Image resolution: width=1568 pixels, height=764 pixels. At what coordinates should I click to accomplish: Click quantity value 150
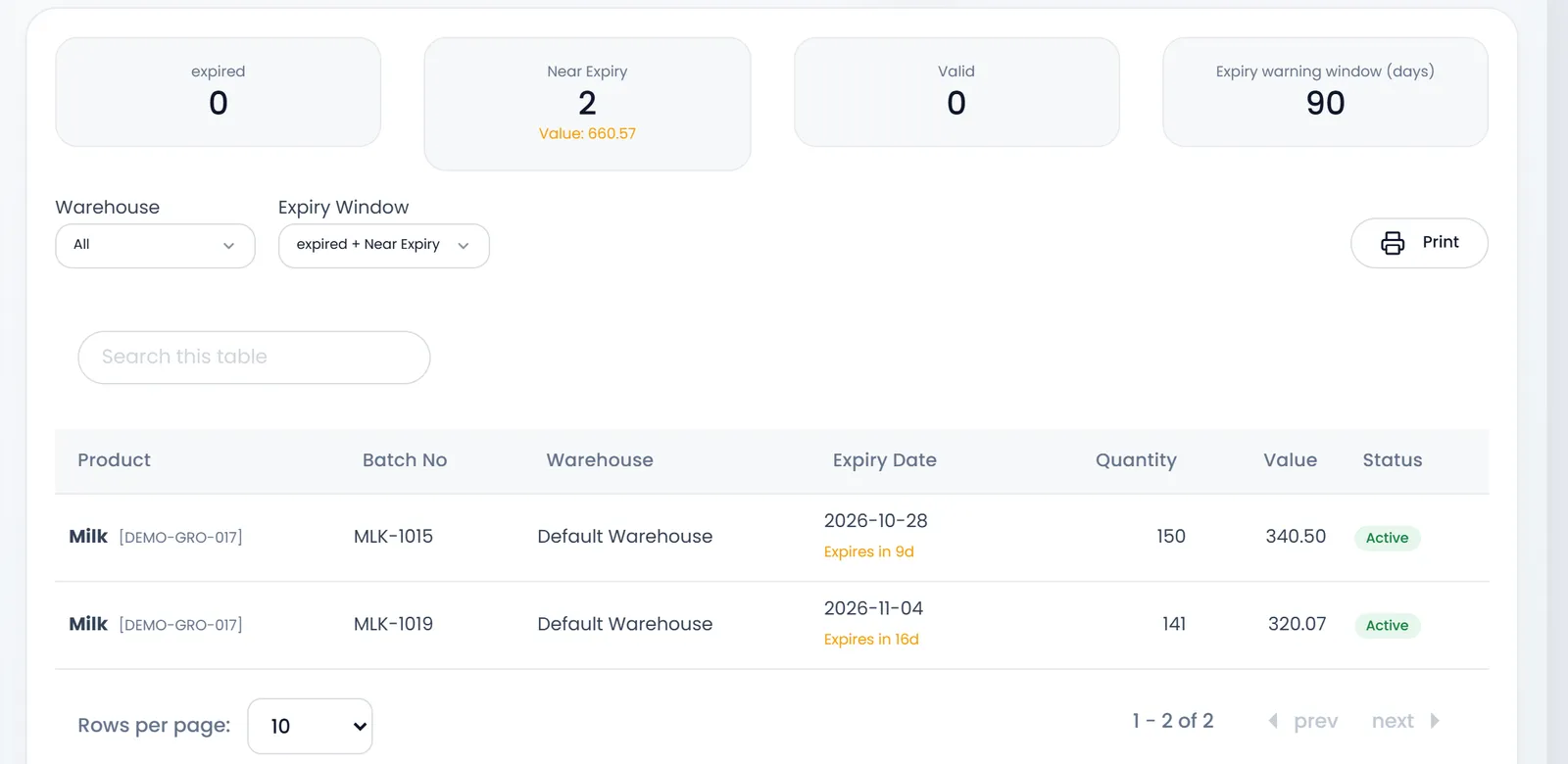[x=1171, y=537]
